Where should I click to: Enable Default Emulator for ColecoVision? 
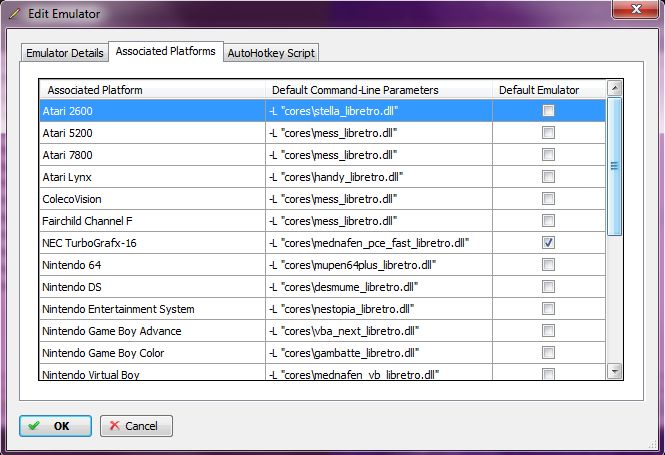click(548, 199)
